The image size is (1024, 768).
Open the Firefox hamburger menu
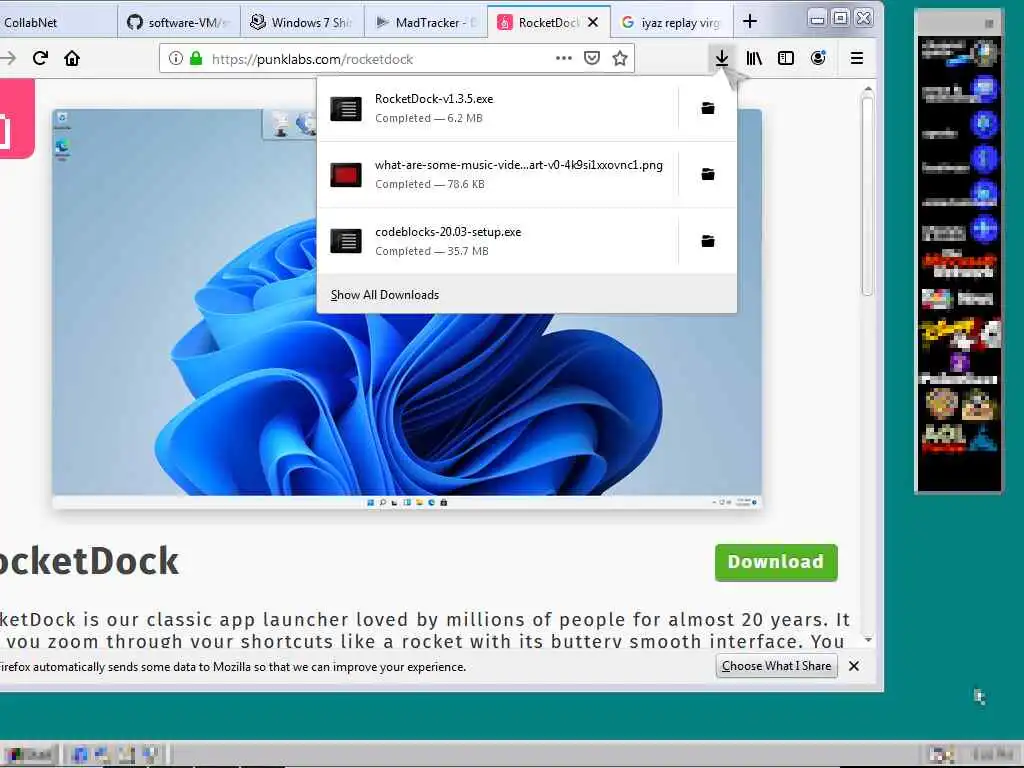857,59
